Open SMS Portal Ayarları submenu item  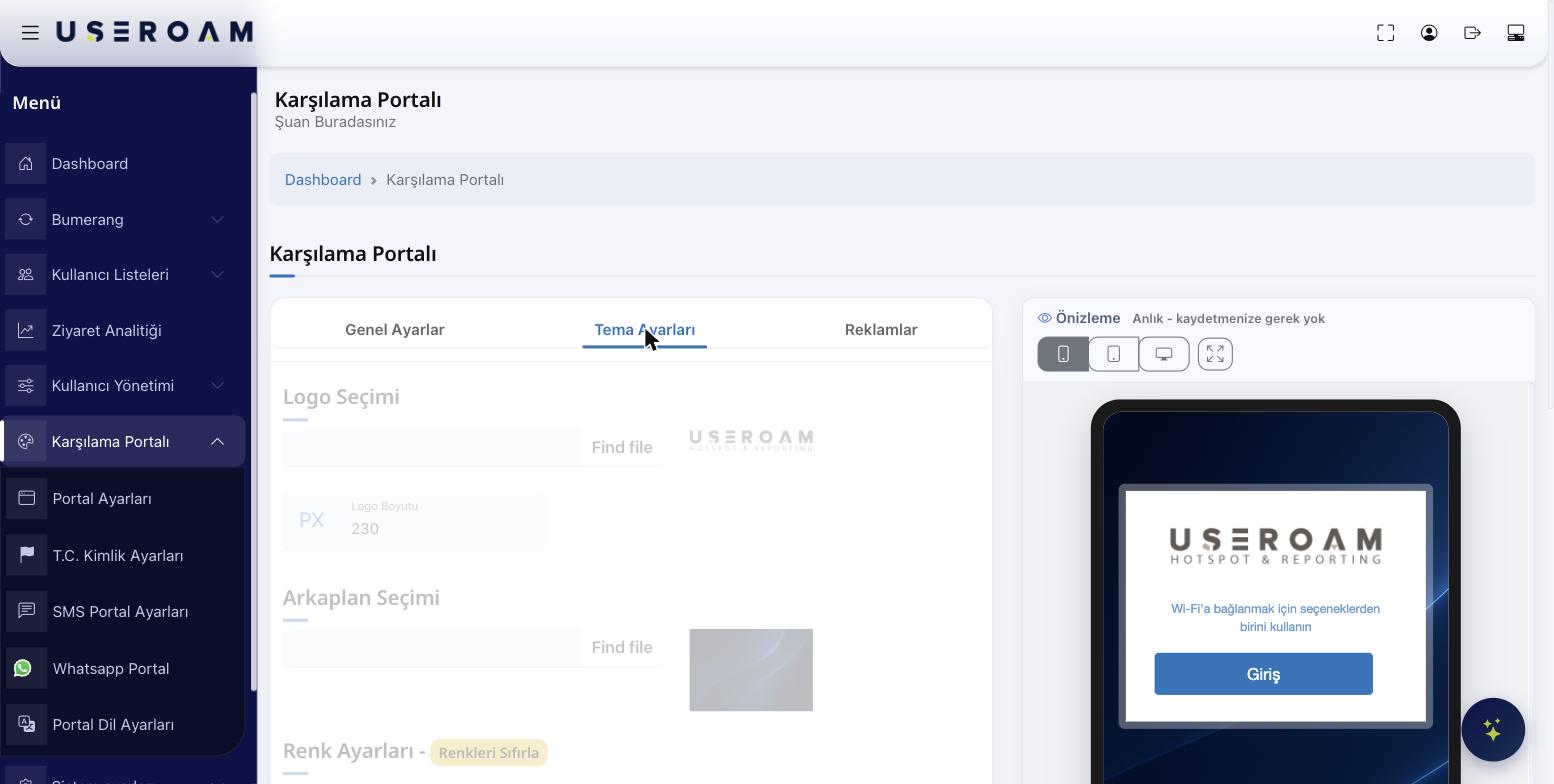(x=120, y=611)
